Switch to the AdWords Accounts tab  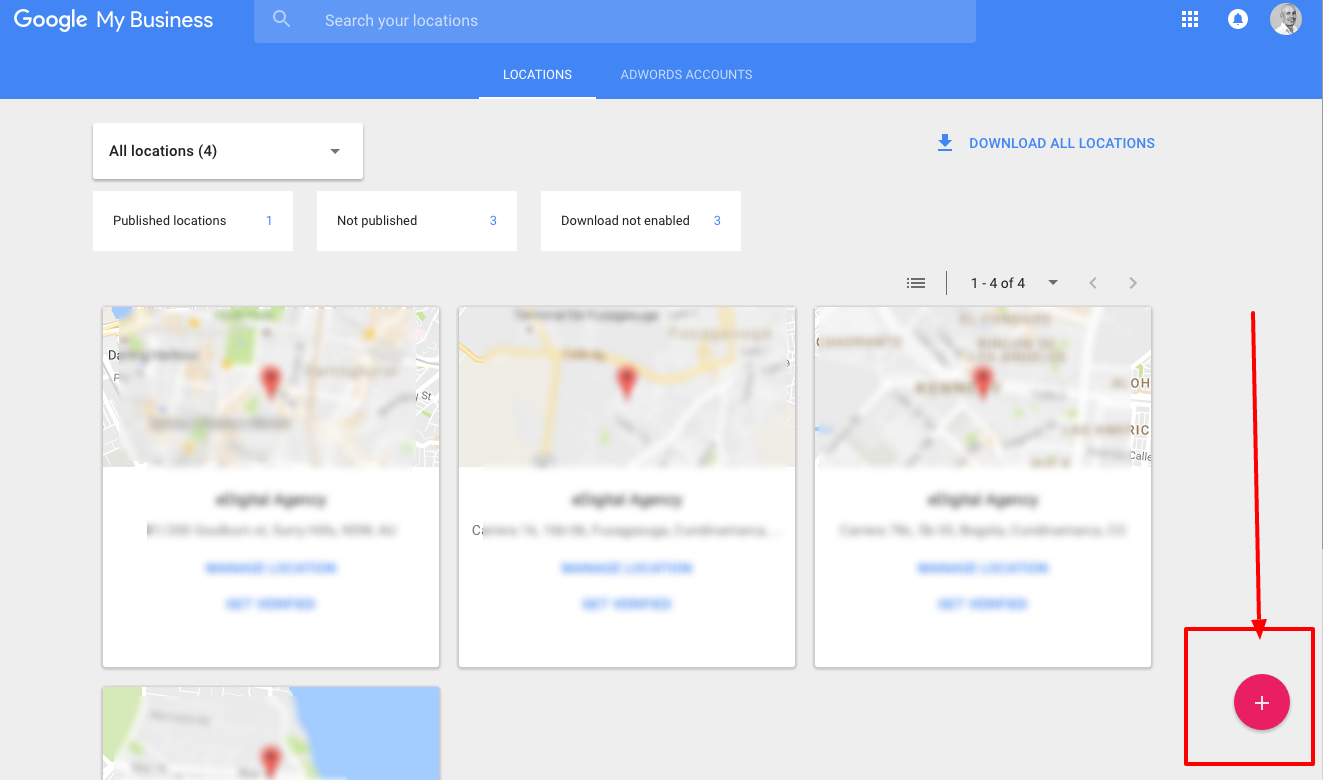pos(686,75)
